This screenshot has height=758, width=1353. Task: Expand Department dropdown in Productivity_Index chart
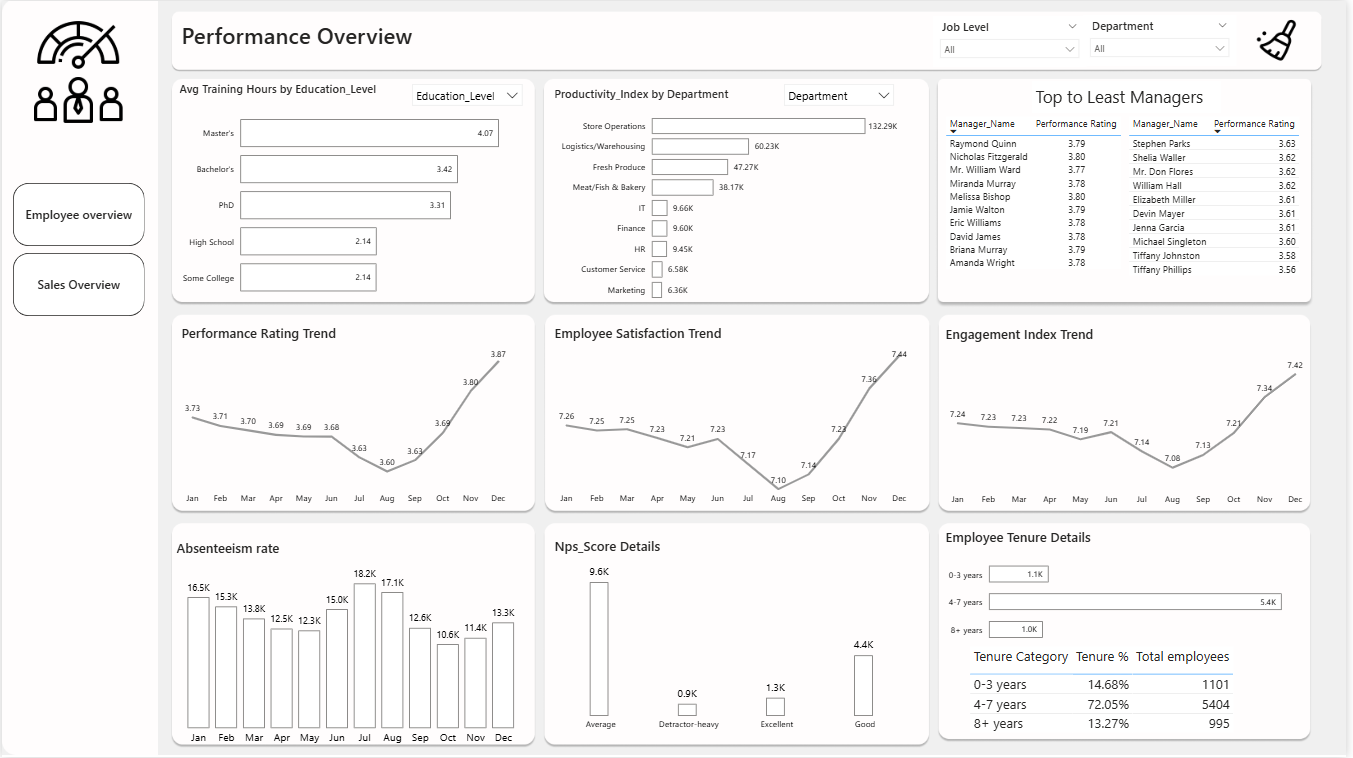pyautogui.click(x=838, y=96)
